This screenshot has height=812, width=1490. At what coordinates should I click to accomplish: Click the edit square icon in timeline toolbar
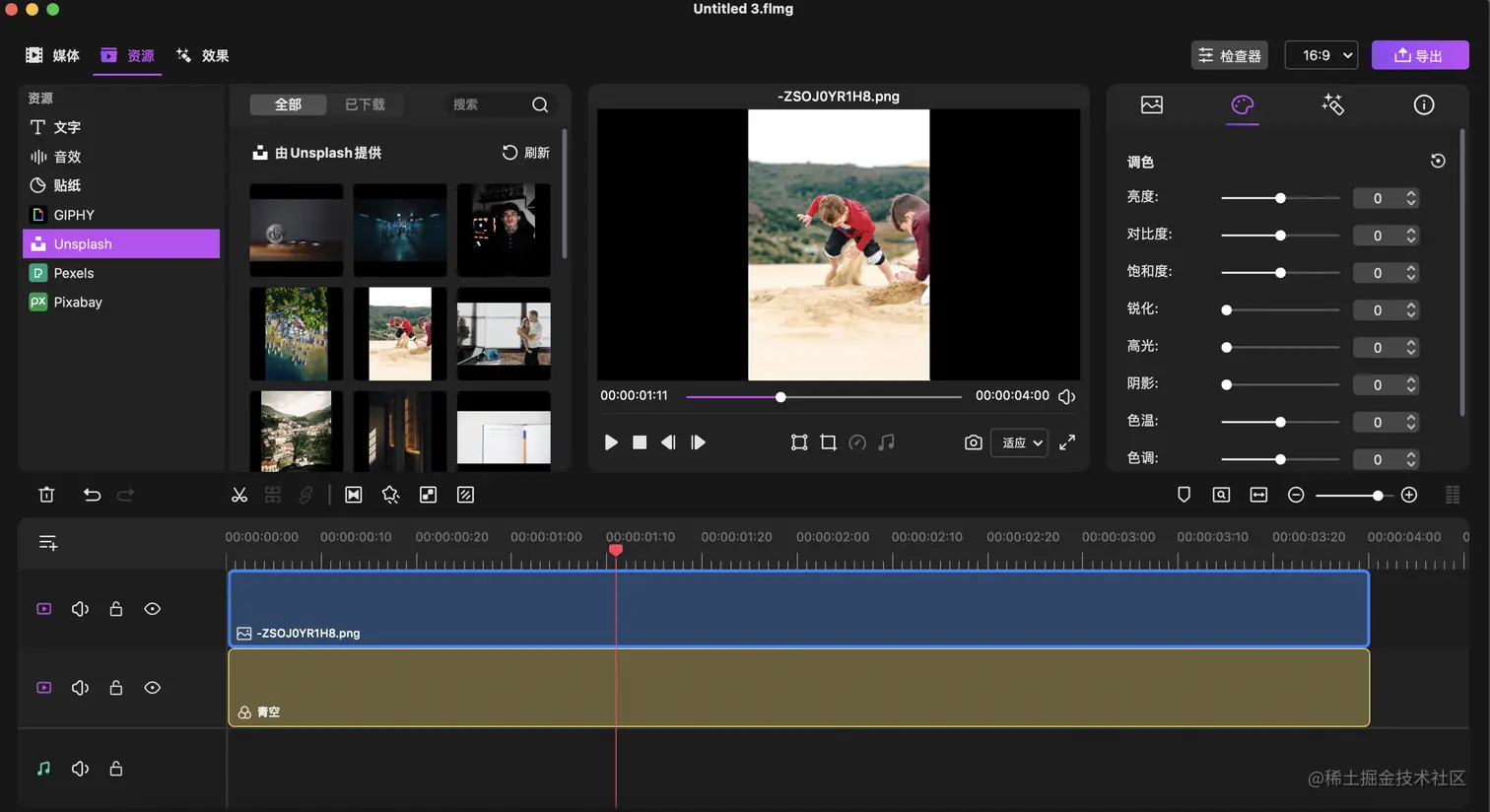click(465, 495)
